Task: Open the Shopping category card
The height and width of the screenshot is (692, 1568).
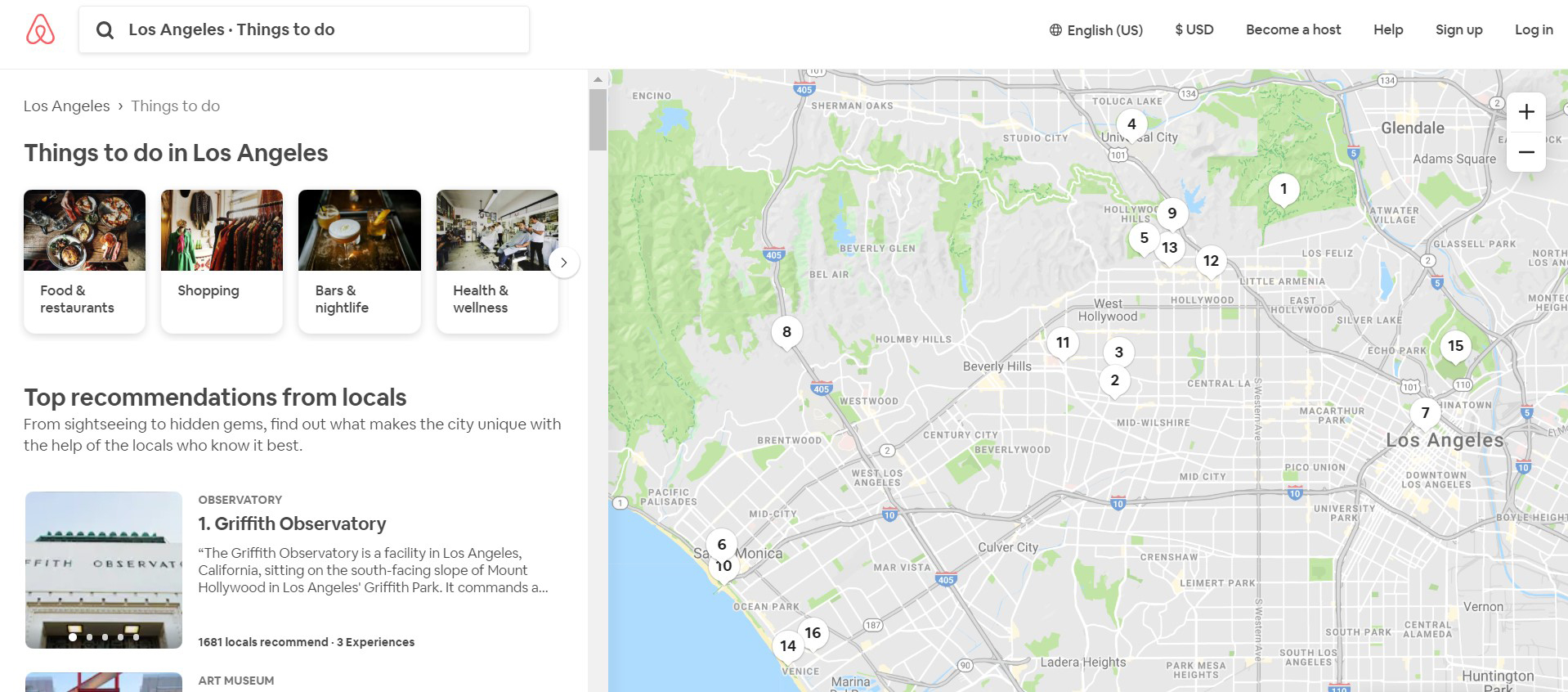Action: tap(222, 262)
